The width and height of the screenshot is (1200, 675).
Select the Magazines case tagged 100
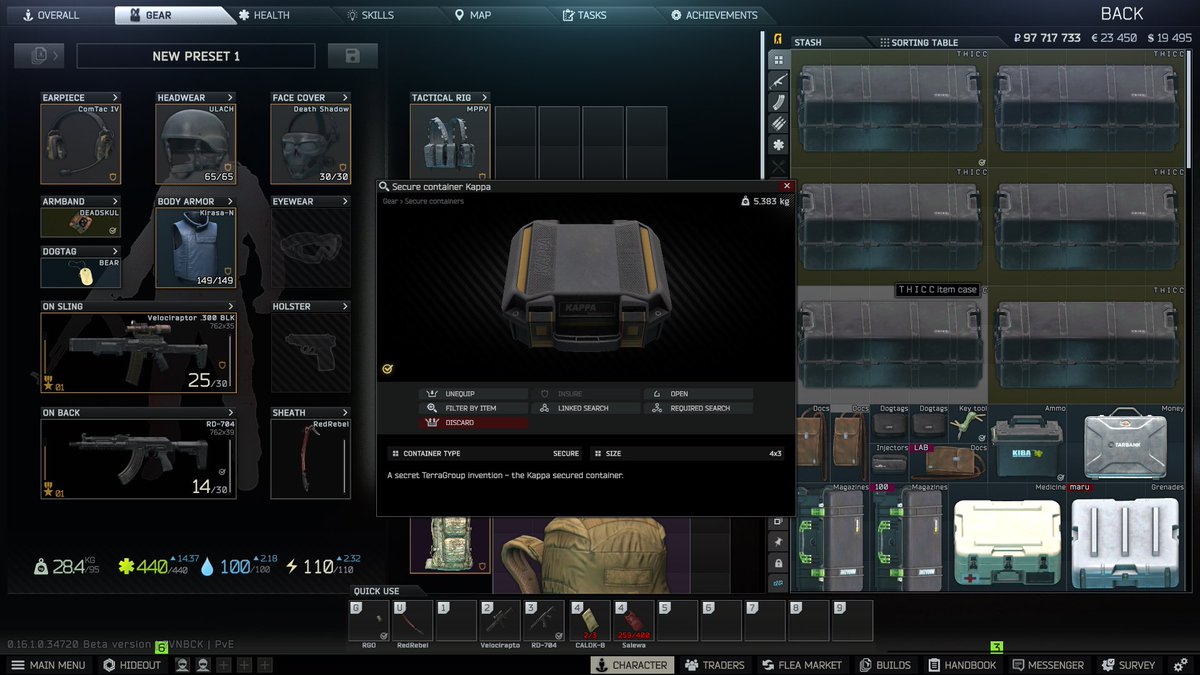coord(911,536)
